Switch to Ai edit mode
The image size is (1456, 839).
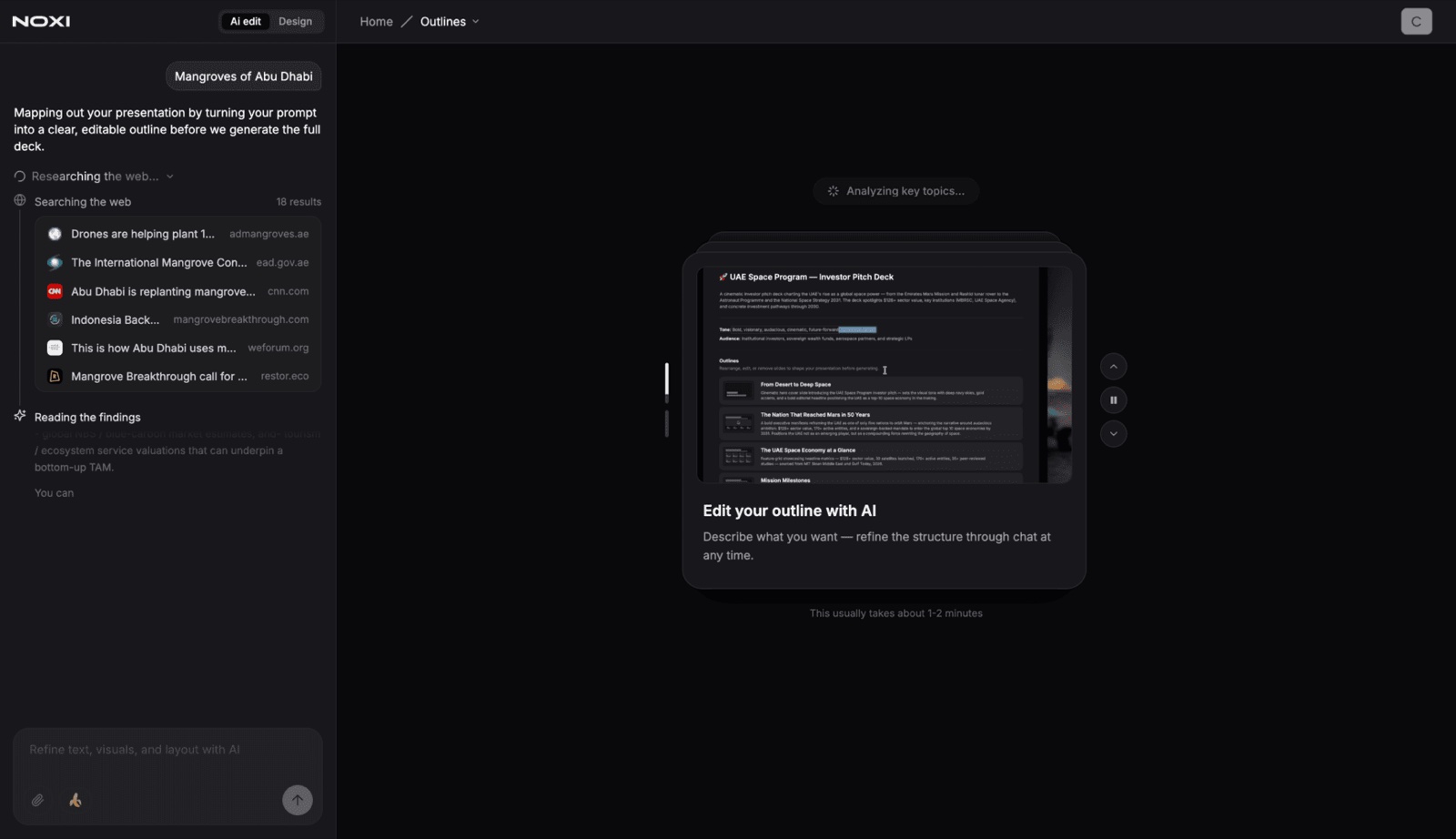246,21
